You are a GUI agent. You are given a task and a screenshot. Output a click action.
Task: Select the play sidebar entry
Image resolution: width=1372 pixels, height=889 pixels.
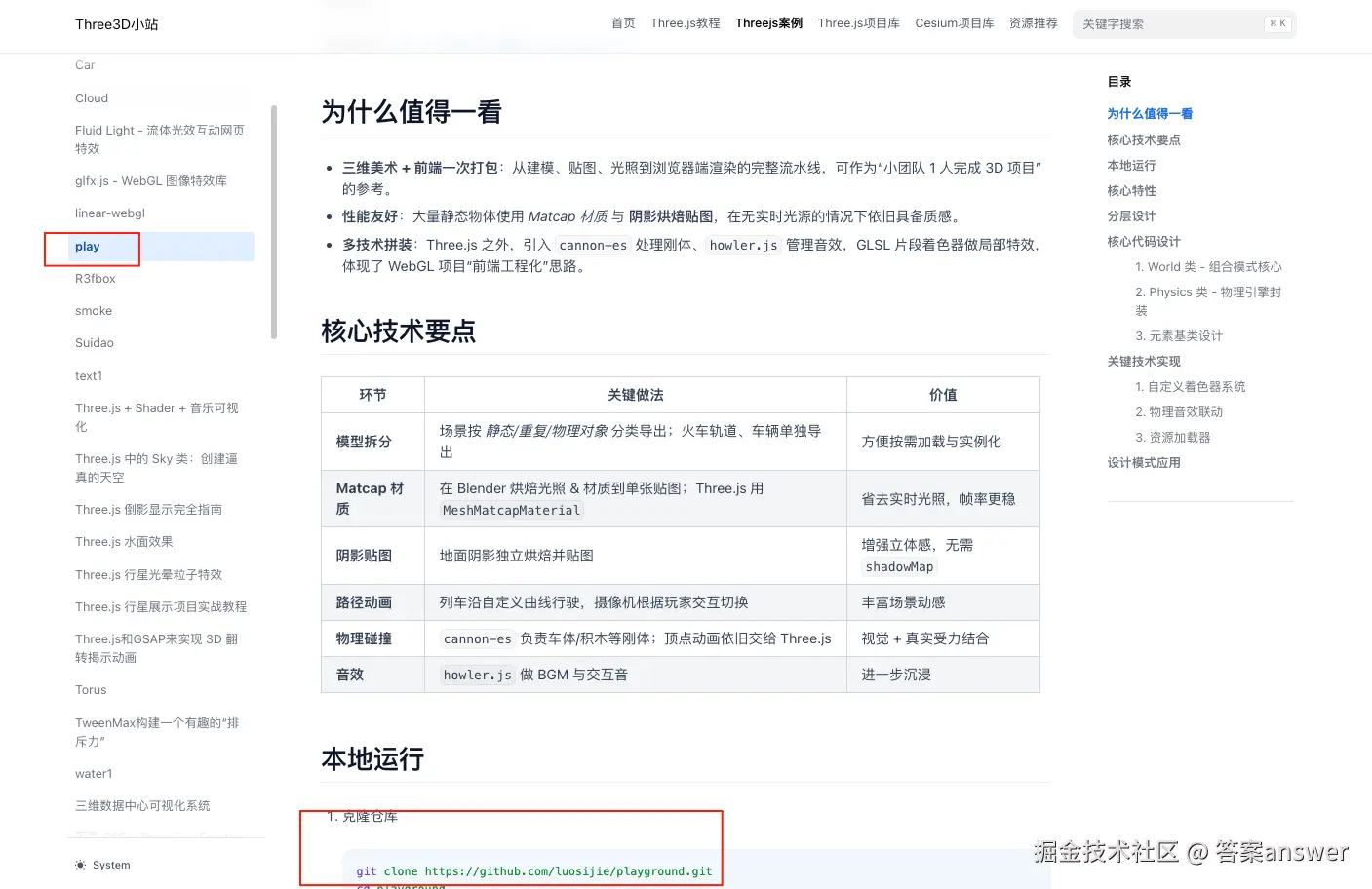pyautogui.click(x=161, y=247)
